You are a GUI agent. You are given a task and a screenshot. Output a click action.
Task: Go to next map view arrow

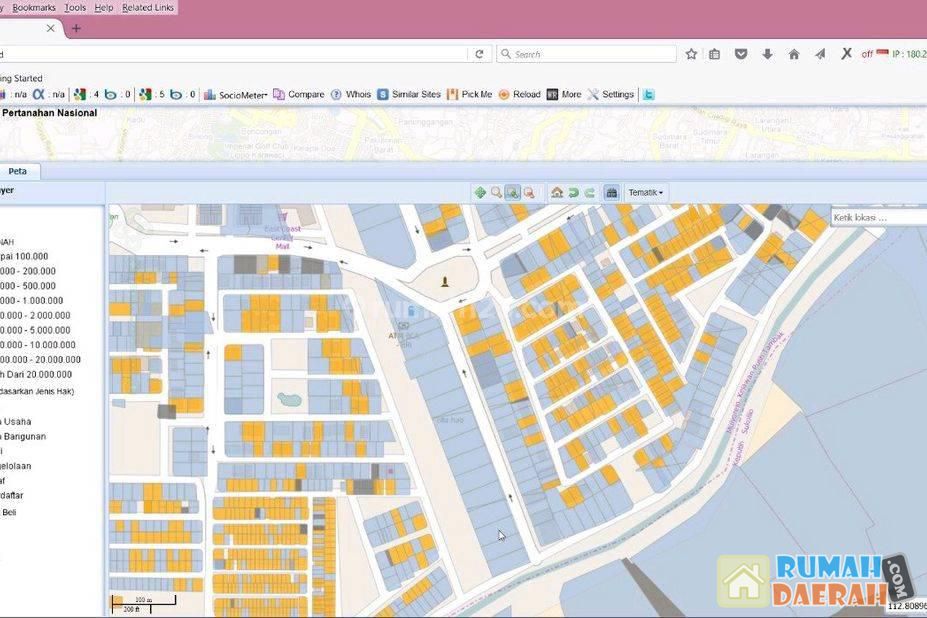(x=589, y=193)
